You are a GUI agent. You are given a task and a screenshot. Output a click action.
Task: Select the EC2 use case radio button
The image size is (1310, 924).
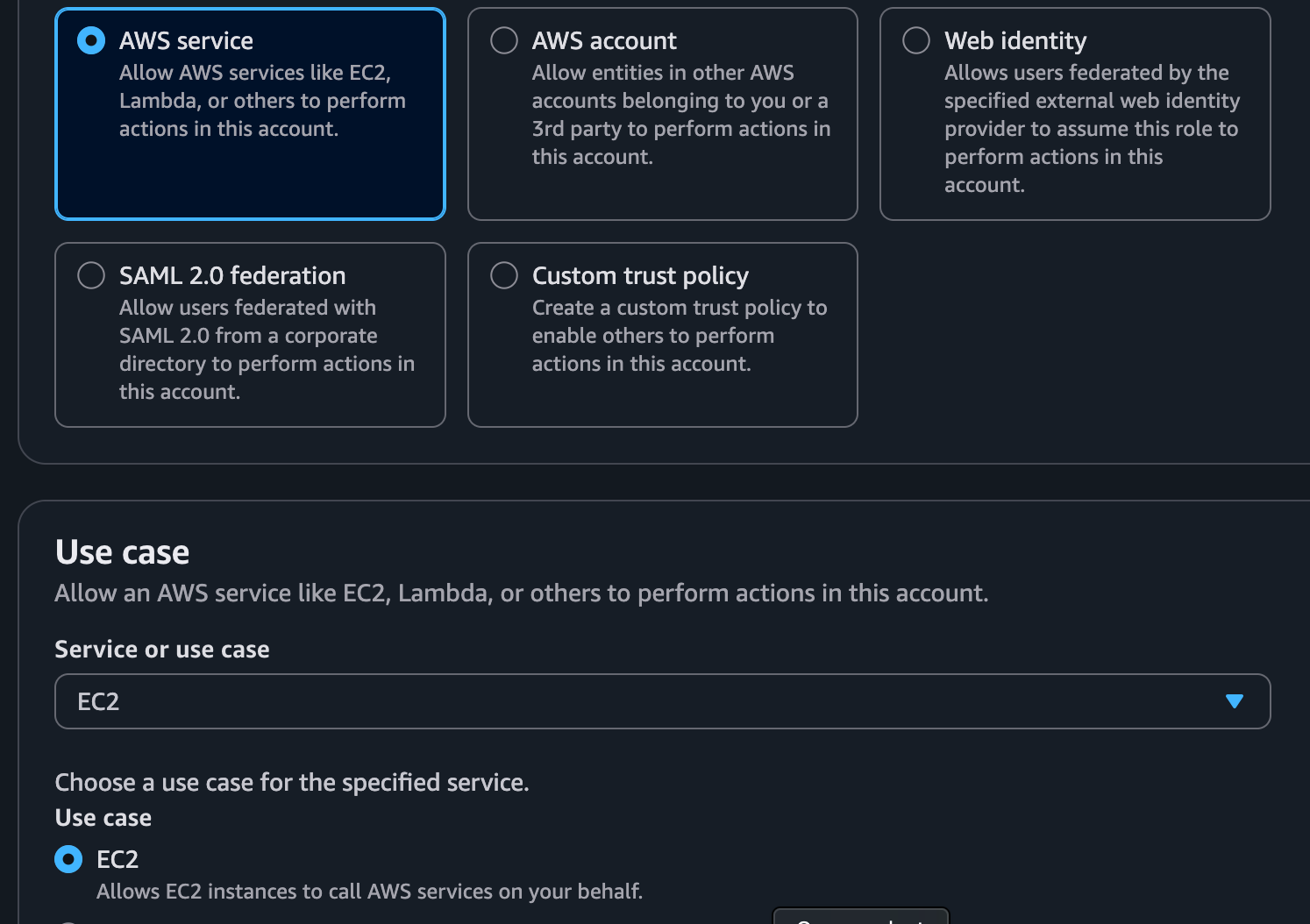click(68, 859)
